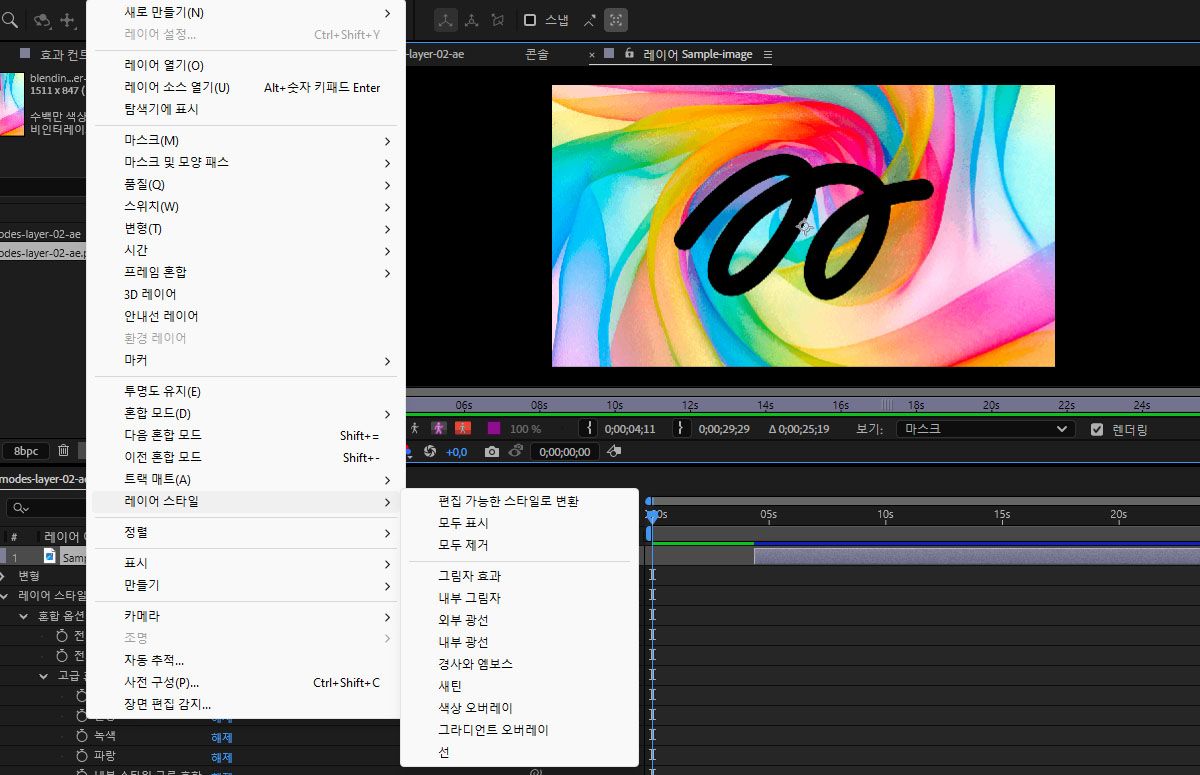Click stopwatch icon for 녹색 property
1200x775 pixels.
click(84, 735)
